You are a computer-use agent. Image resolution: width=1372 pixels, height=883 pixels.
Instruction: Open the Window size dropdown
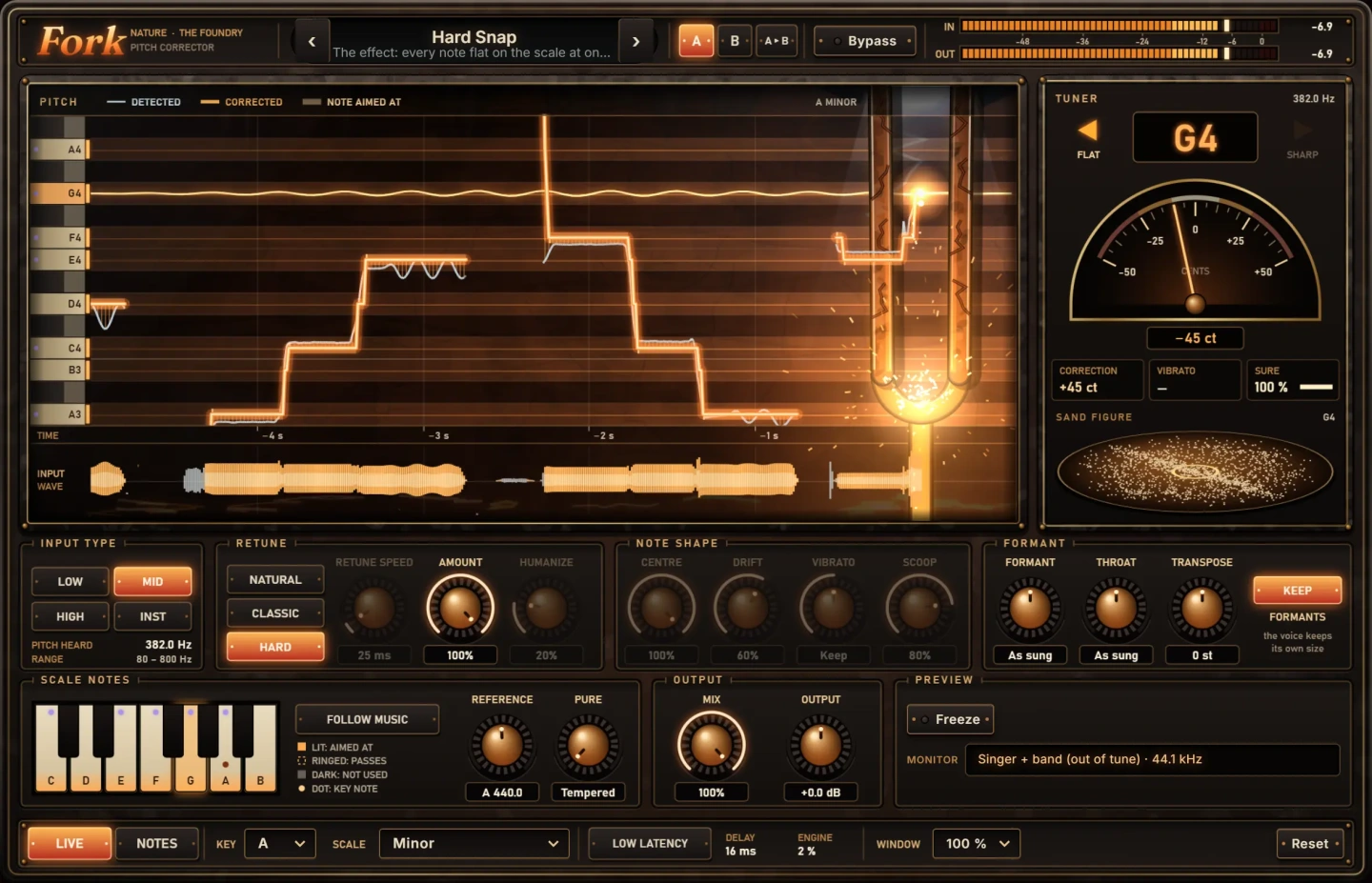pos(976,843)
